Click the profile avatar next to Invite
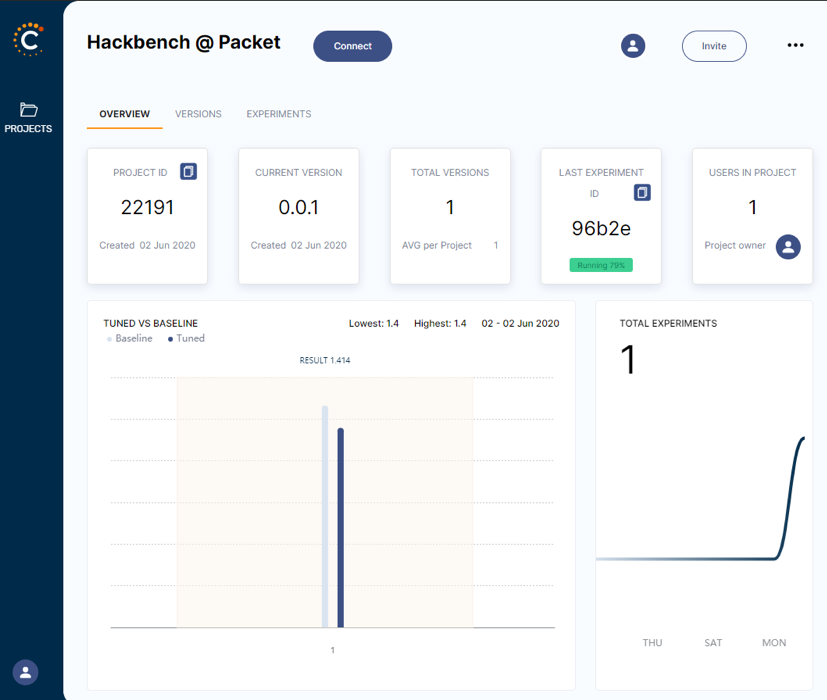The width and height of the screenshot is (827, 700). (633, 46)
